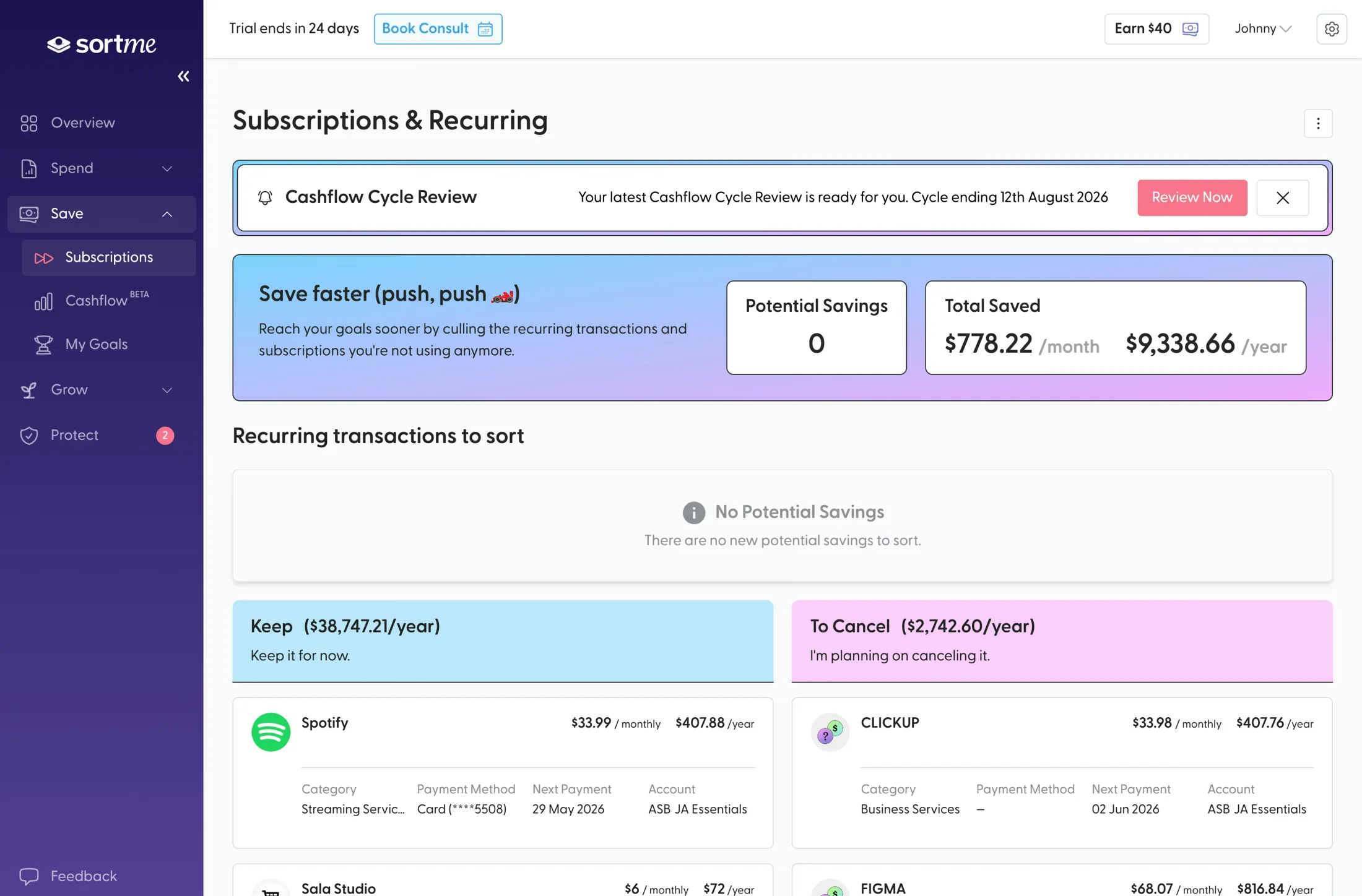Open the Feedback link

click(x=84, y=876)
